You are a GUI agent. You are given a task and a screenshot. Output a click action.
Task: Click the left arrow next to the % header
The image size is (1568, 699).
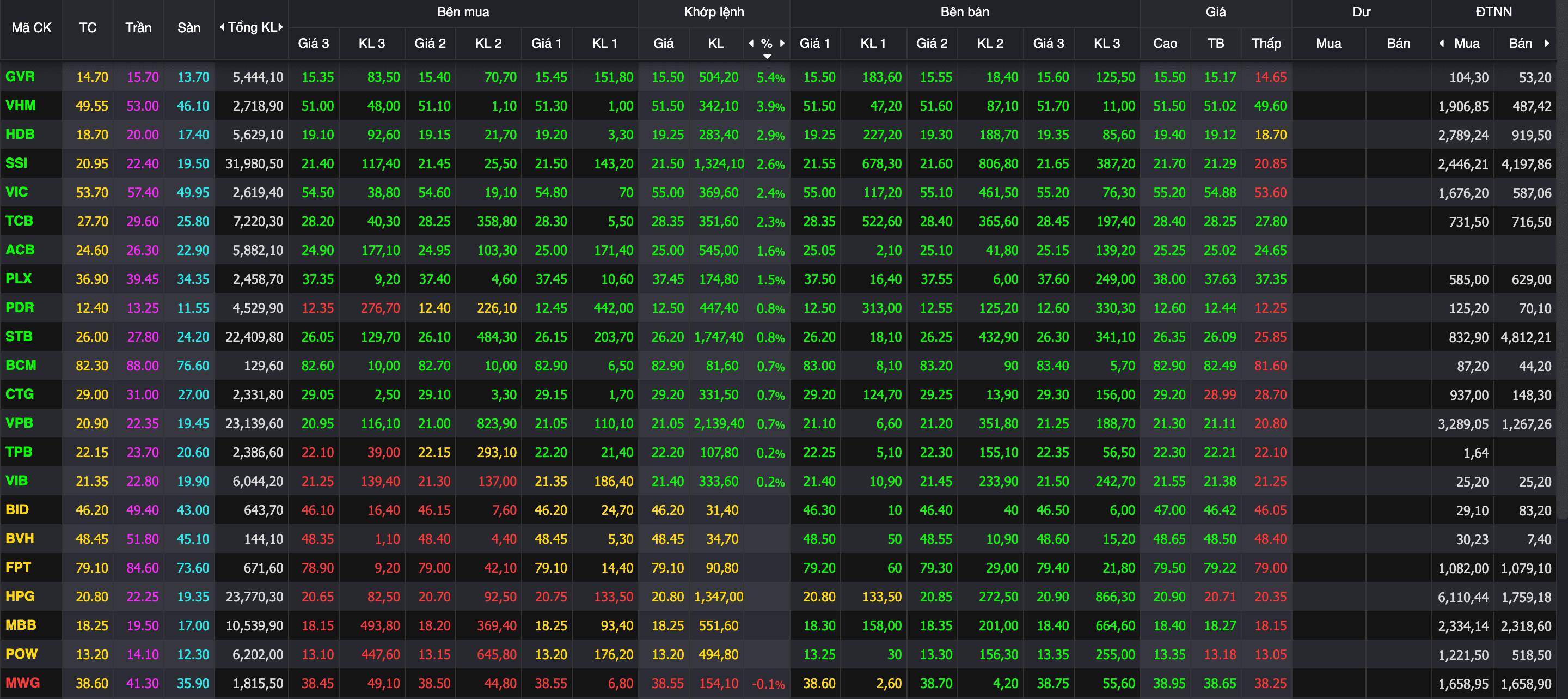751,43
